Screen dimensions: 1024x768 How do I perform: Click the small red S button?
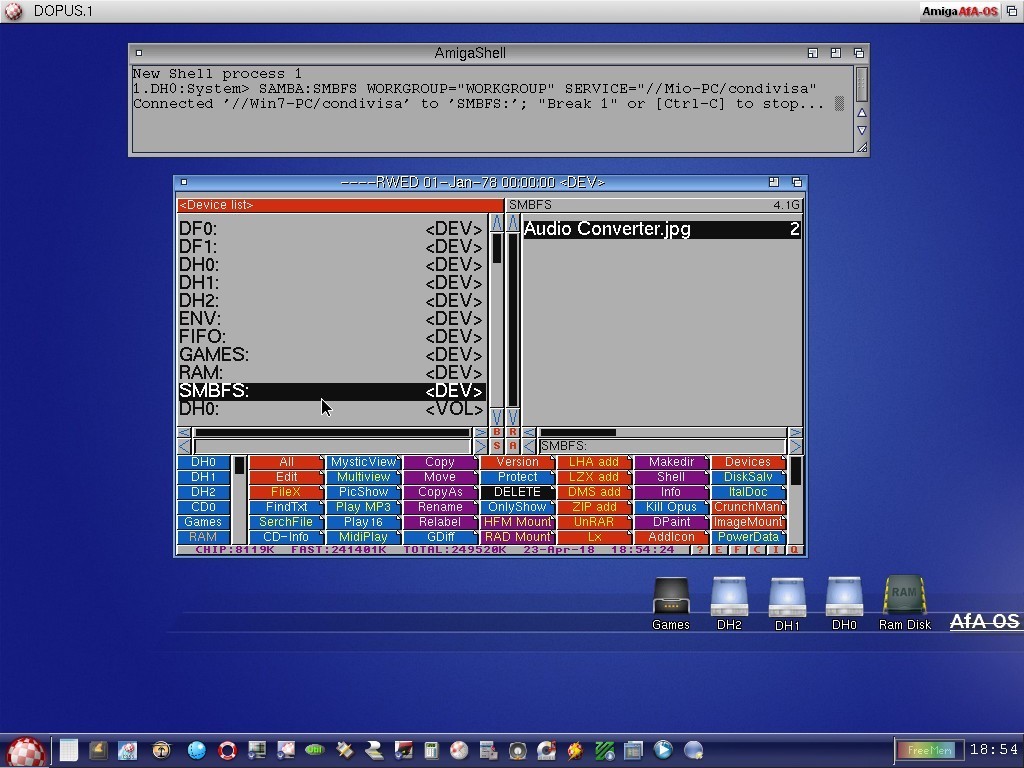497,446
